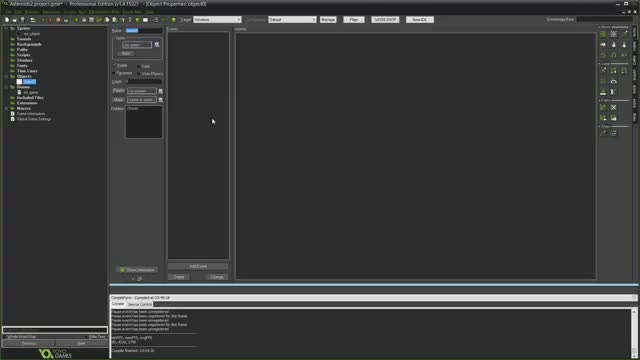Switch to the Console tab
Screen dimensions: 640x360
point(118,304)
